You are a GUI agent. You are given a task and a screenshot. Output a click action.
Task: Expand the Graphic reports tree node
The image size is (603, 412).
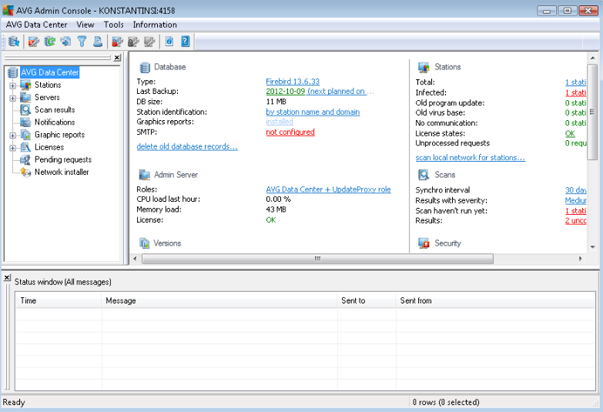13,135
